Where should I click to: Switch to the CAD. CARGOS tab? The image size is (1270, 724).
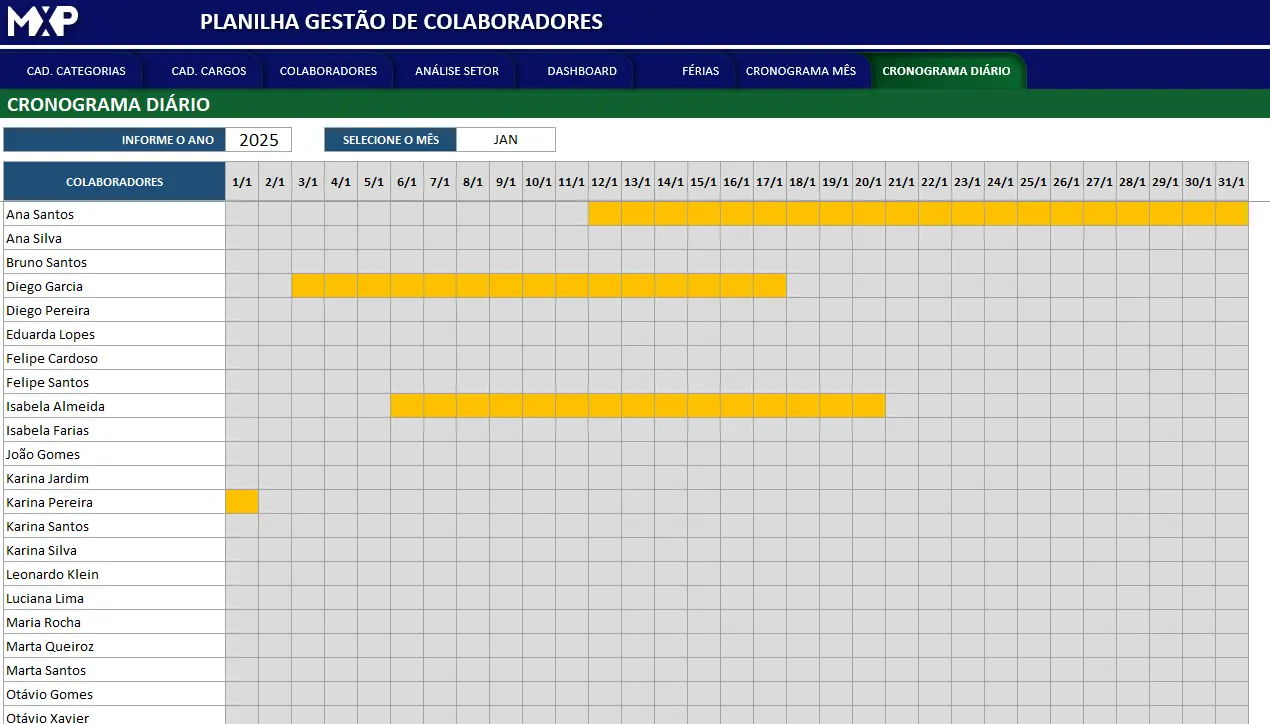coord(209,71)
